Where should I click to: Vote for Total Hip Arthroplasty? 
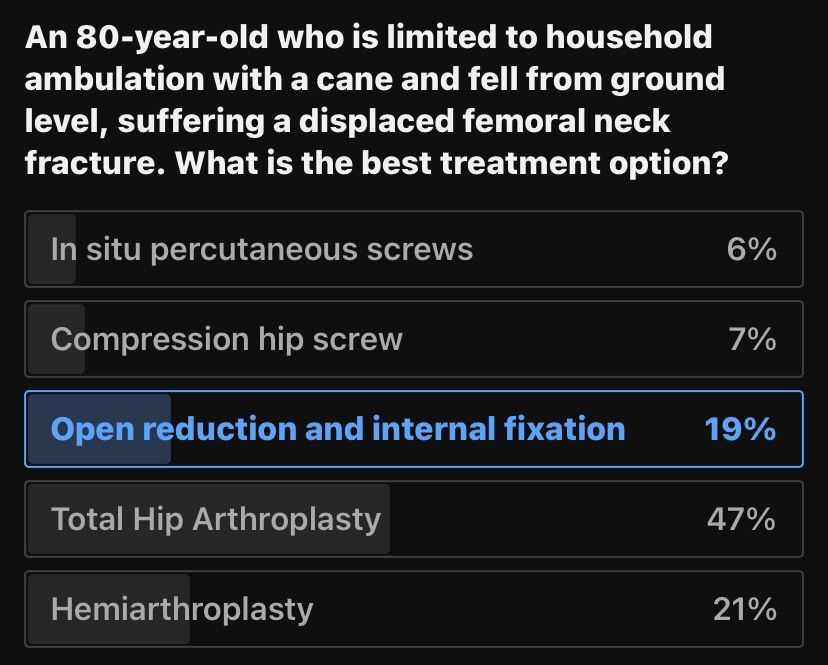216,519
